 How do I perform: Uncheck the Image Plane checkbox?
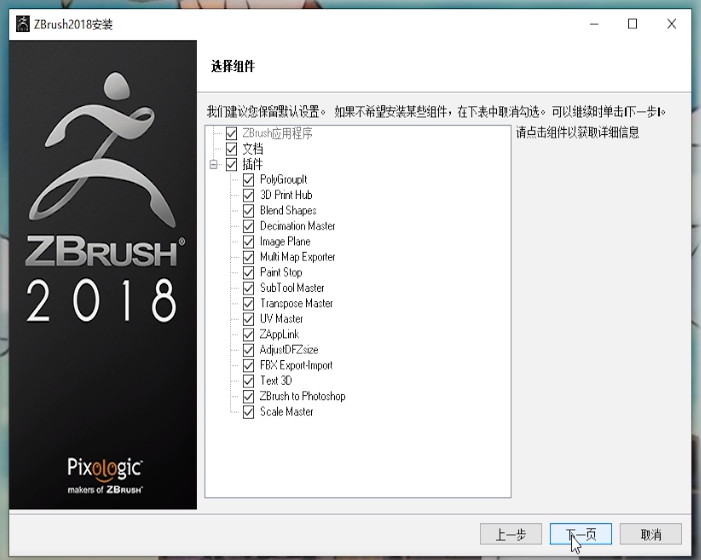[249, 242]
